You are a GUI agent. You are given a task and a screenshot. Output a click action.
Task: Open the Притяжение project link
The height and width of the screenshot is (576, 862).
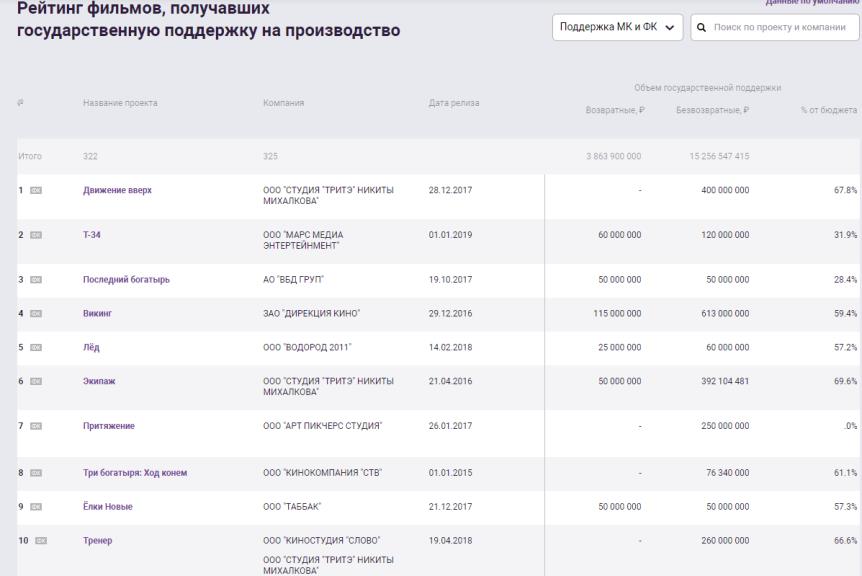[109, 426]
